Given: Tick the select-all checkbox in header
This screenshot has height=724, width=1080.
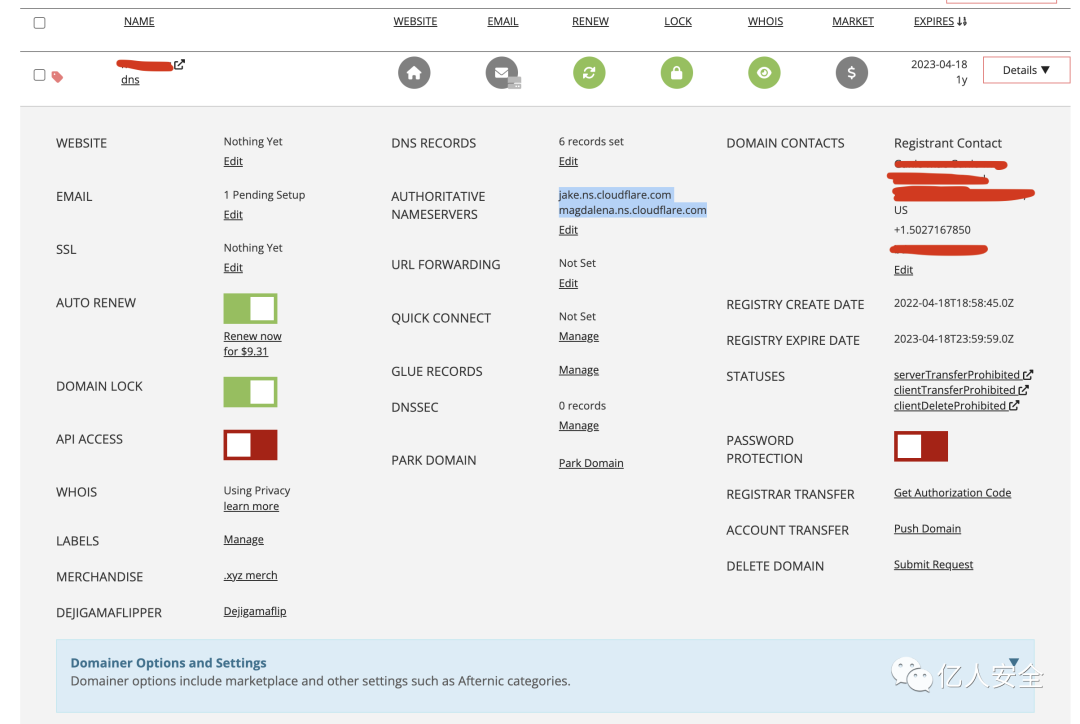Looking at the screenshot, I should [x=39, y=23].
